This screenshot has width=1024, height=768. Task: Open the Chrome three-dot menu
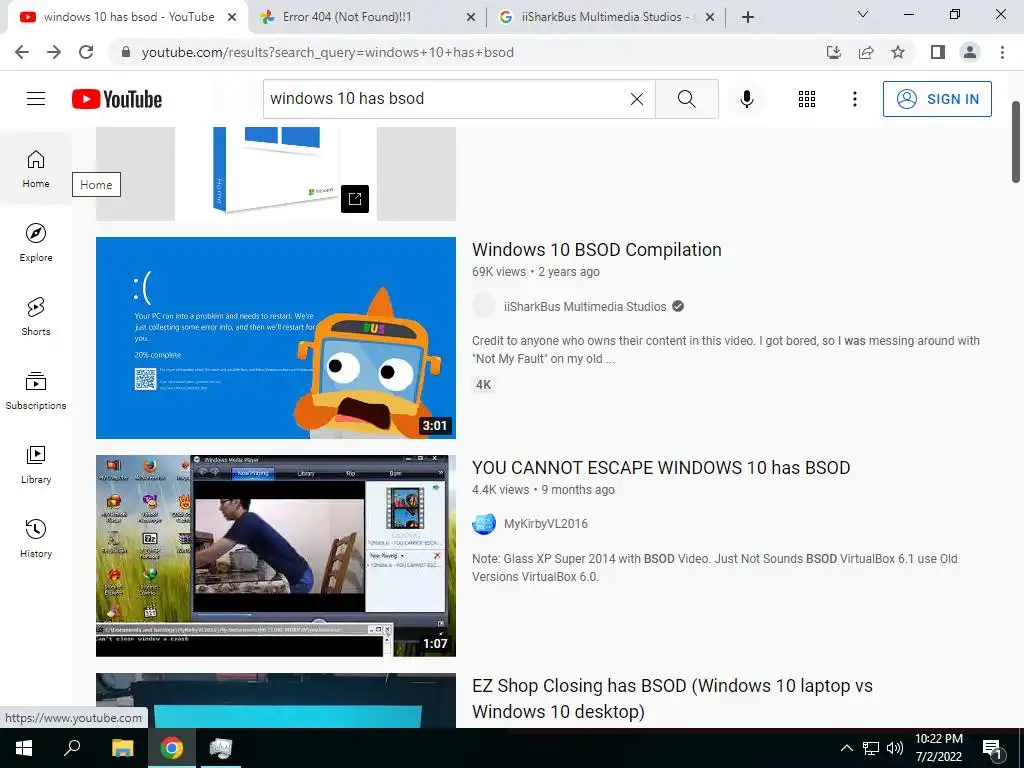point(1002,52)
